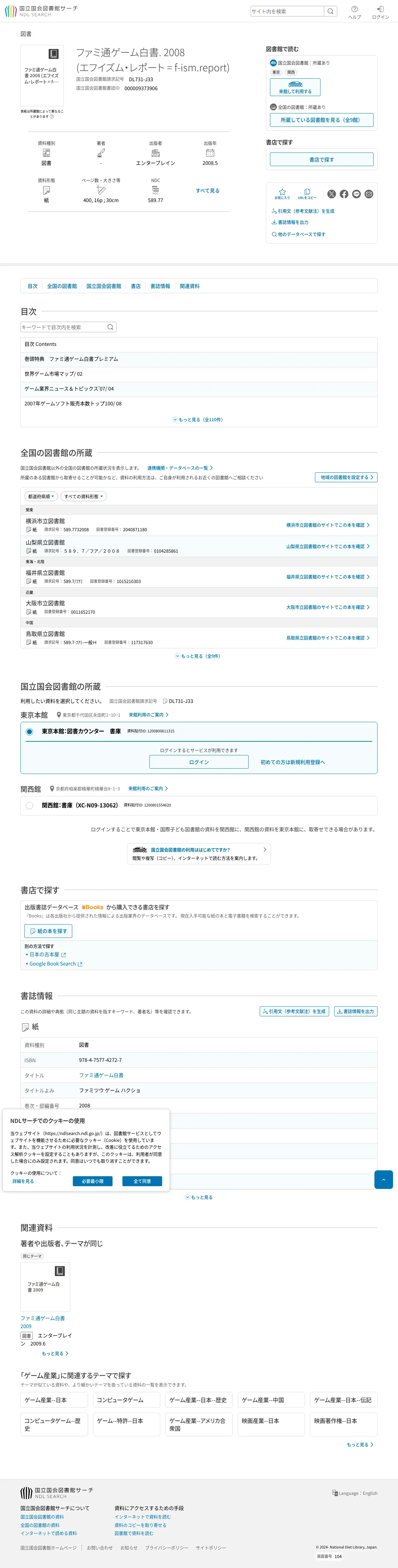Screen dimensions: 398x1568
Task: Select theme tag コンピュータゲーム
Action: pos(126,1400)
